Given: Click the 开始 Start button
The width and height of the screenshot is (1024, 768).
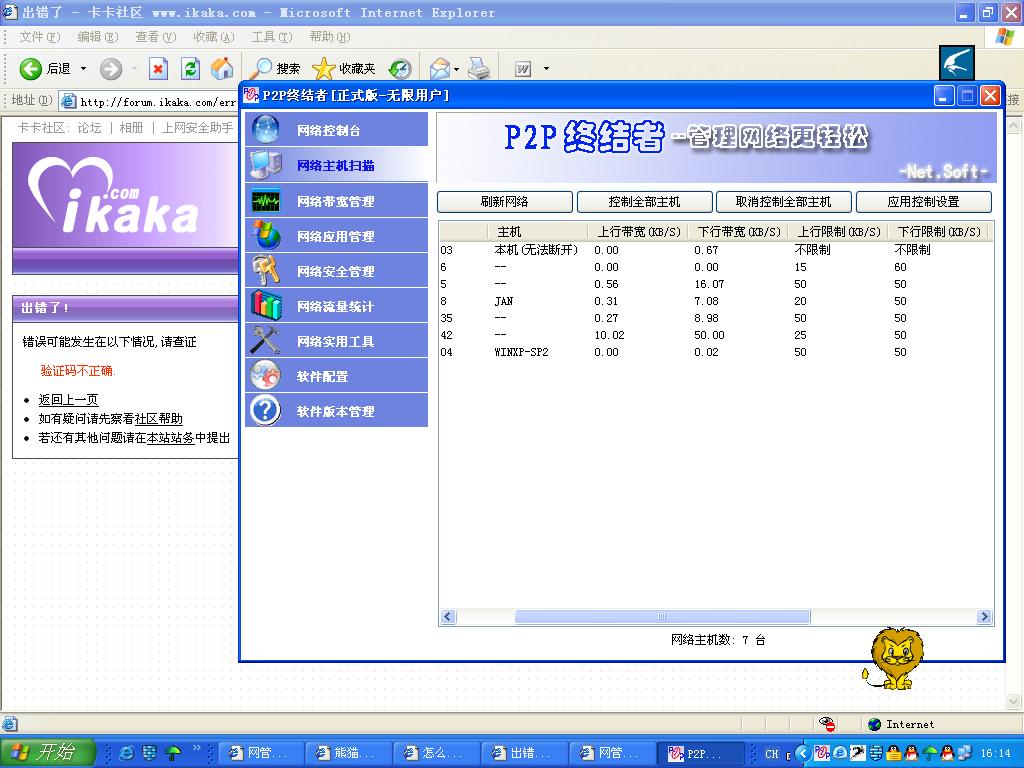Looking at the screenshot, I should point(47,752).
